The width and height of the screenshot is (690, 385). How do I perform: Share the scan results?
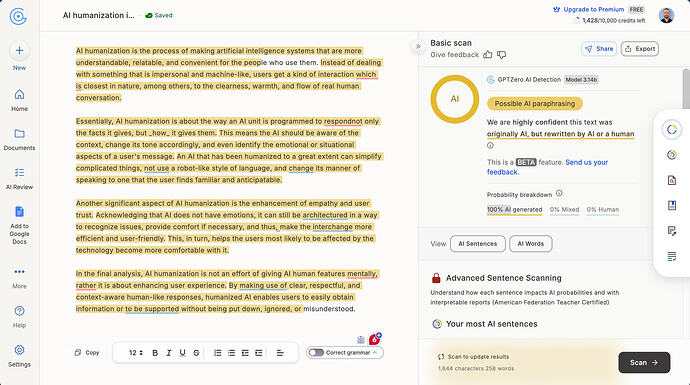(599, 48)
